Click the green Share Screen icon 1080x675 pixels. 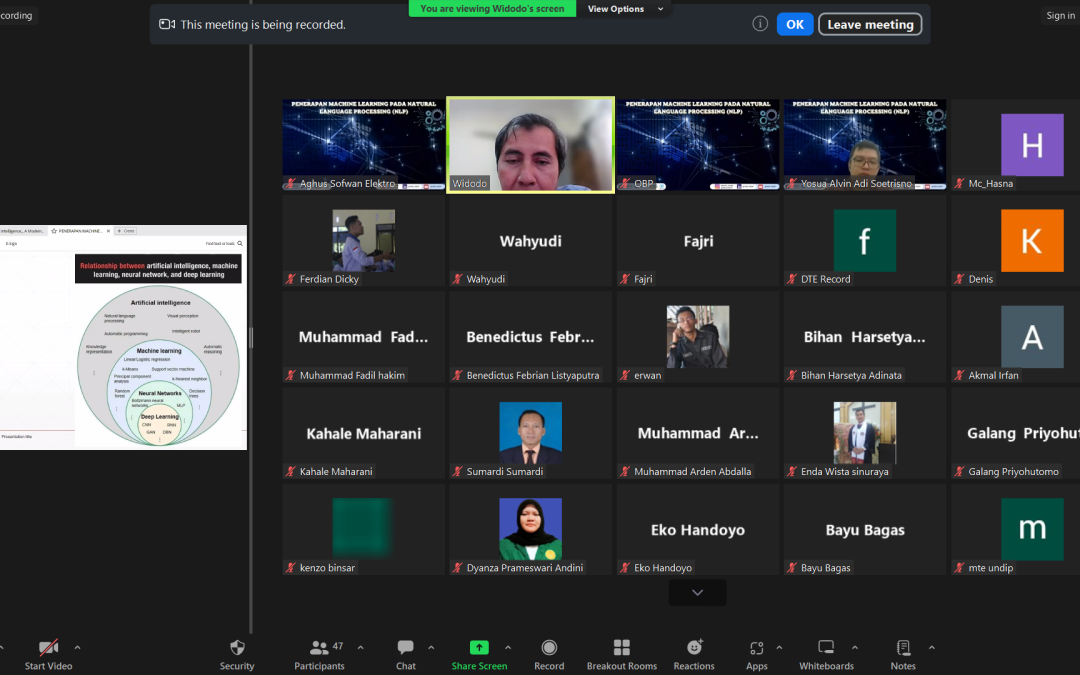coord(479,648)
